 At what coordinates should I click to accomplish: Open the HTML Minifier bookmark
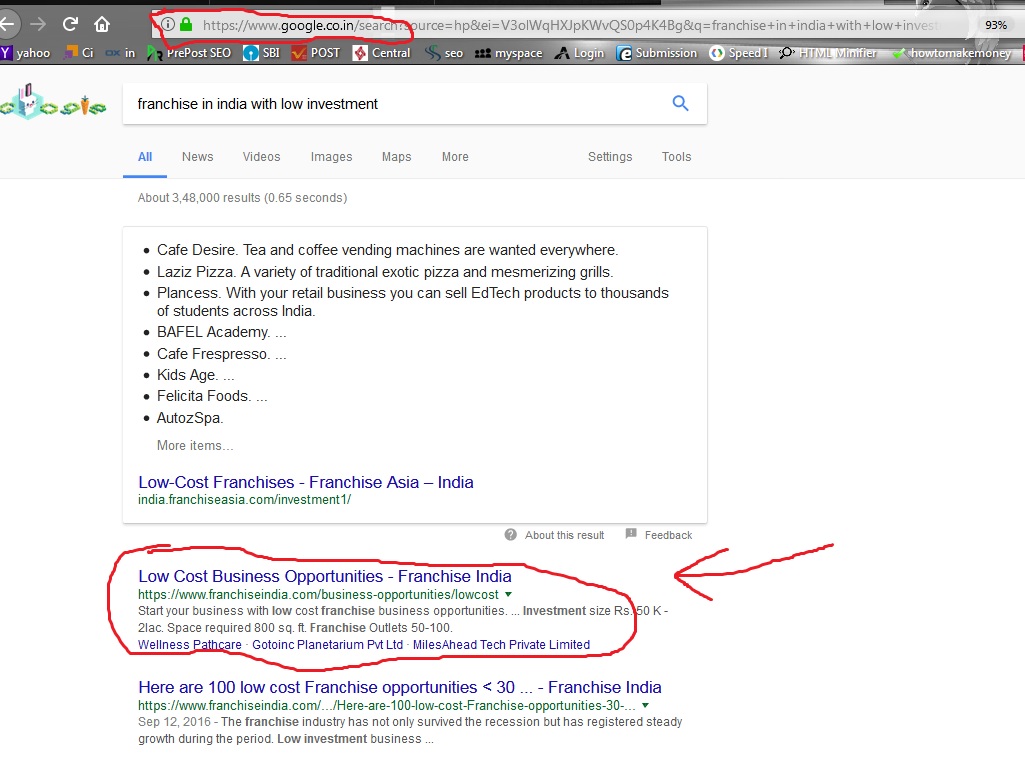828,52
